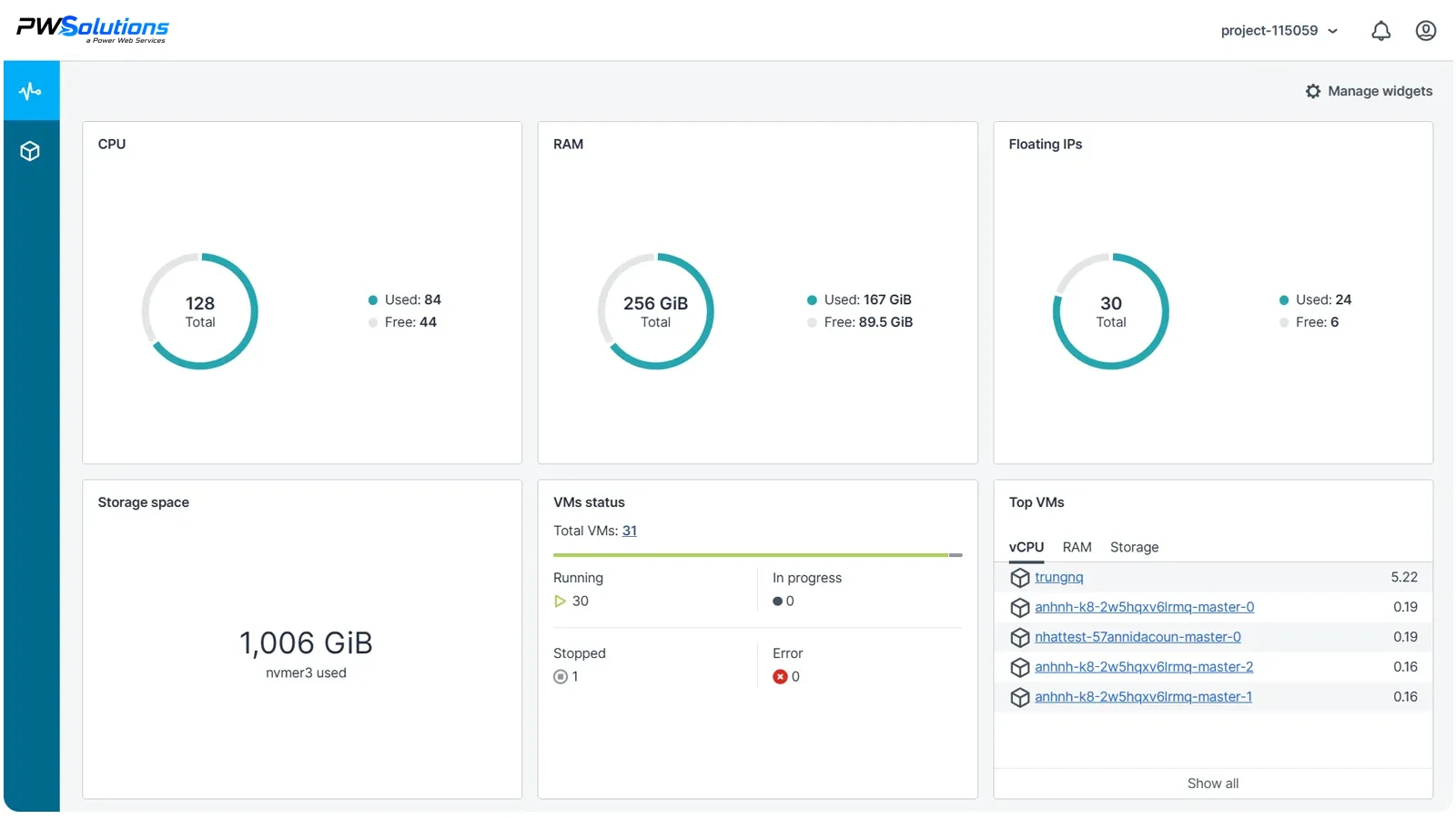This screenshot has height=819, width=1456.
Task: Switch to the vCPU tab
Action: point(1026,548)
